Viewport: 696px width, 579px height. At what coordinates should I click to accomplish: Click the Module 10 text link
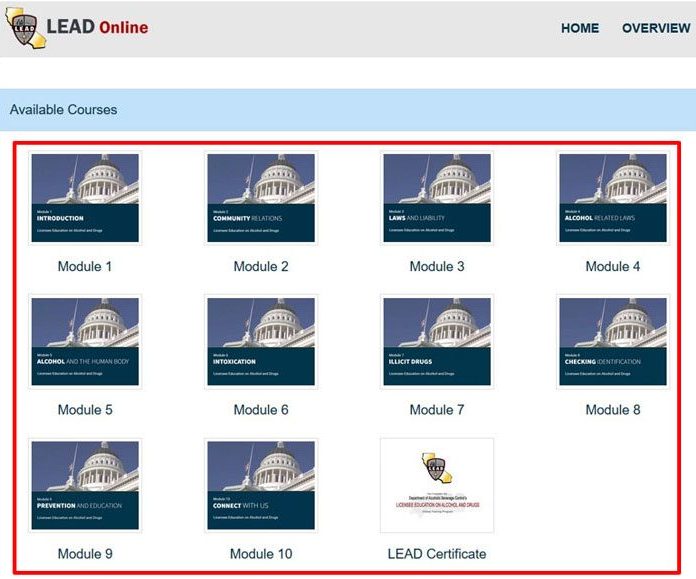(261, 554)
